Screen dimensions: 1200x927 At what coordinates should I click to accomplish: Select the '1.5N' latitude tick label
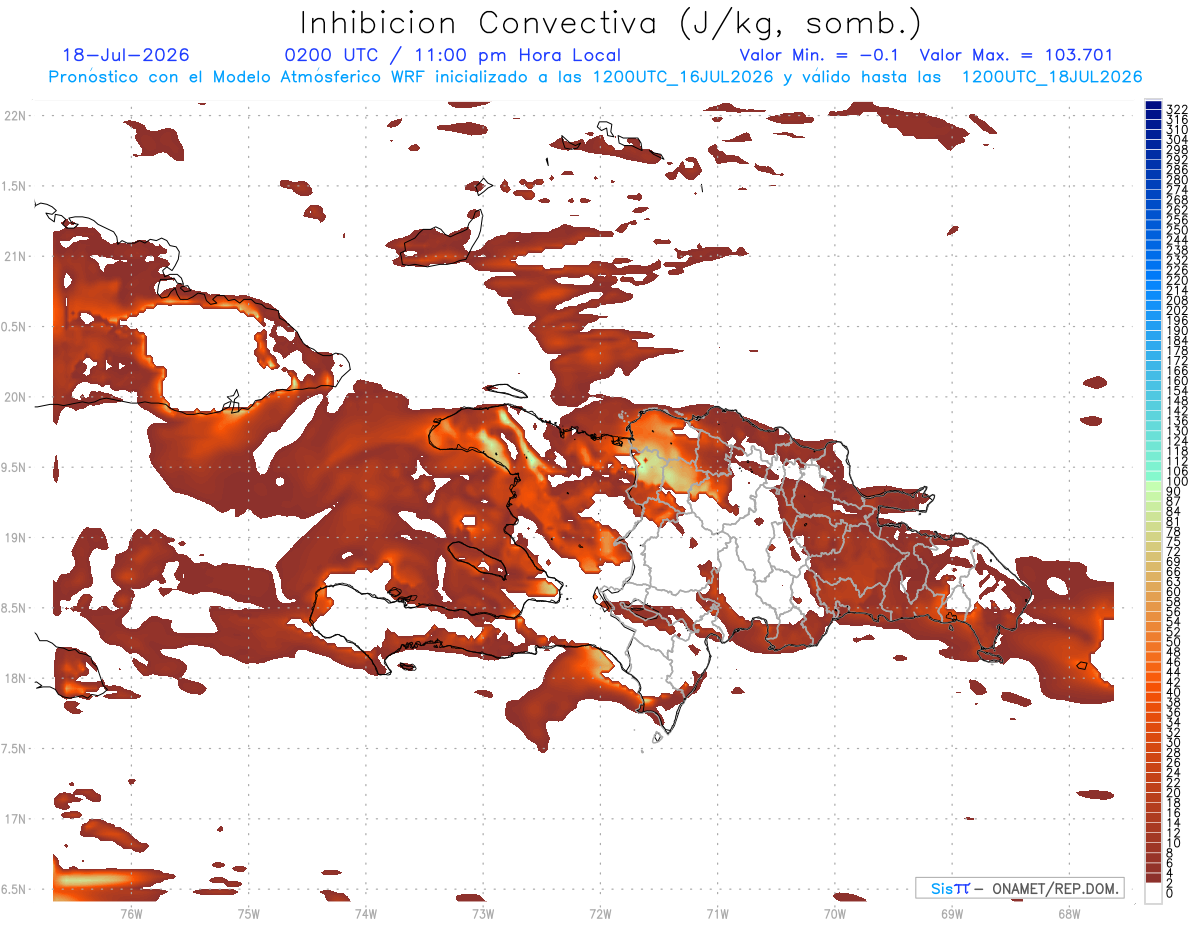(x=15, y=186)
